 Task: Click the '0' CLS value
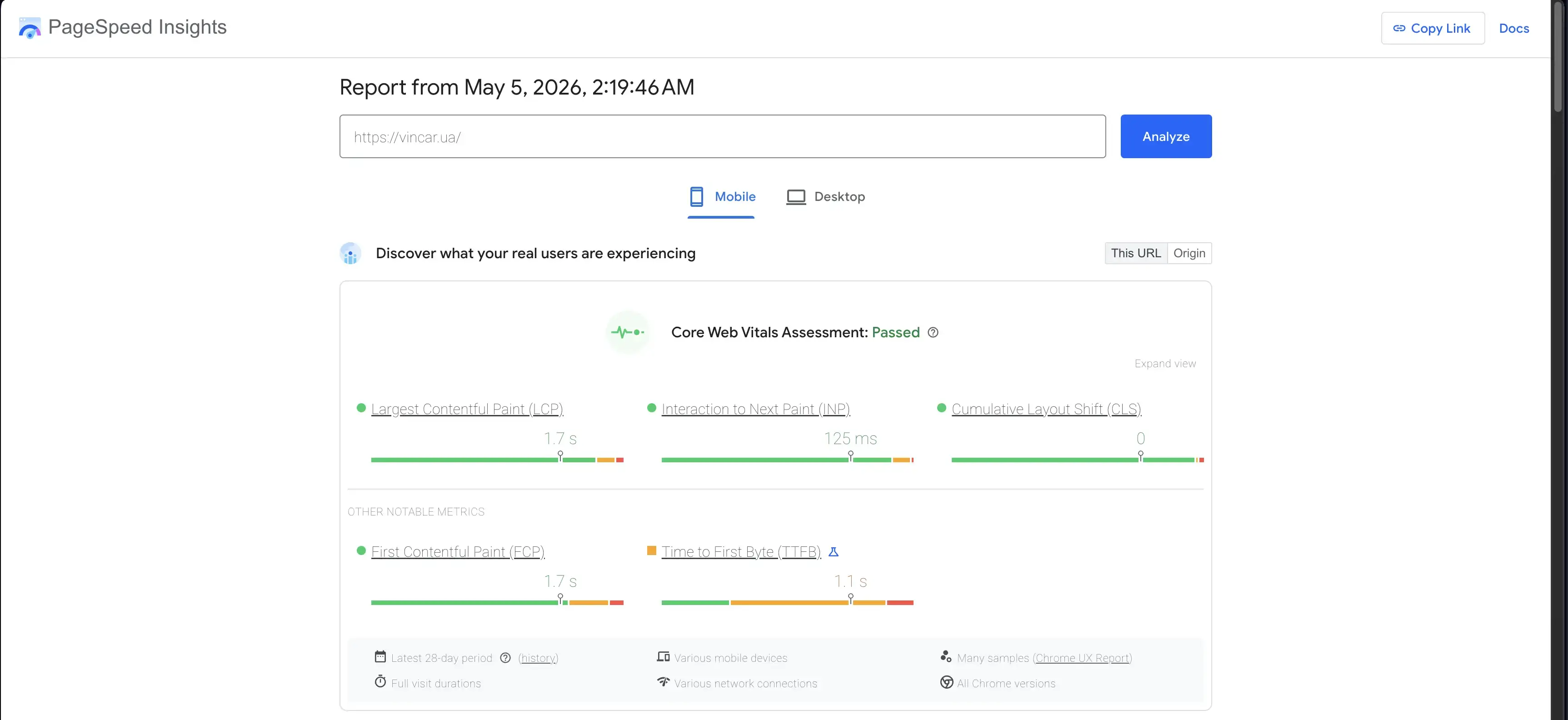click(1140, 438)
